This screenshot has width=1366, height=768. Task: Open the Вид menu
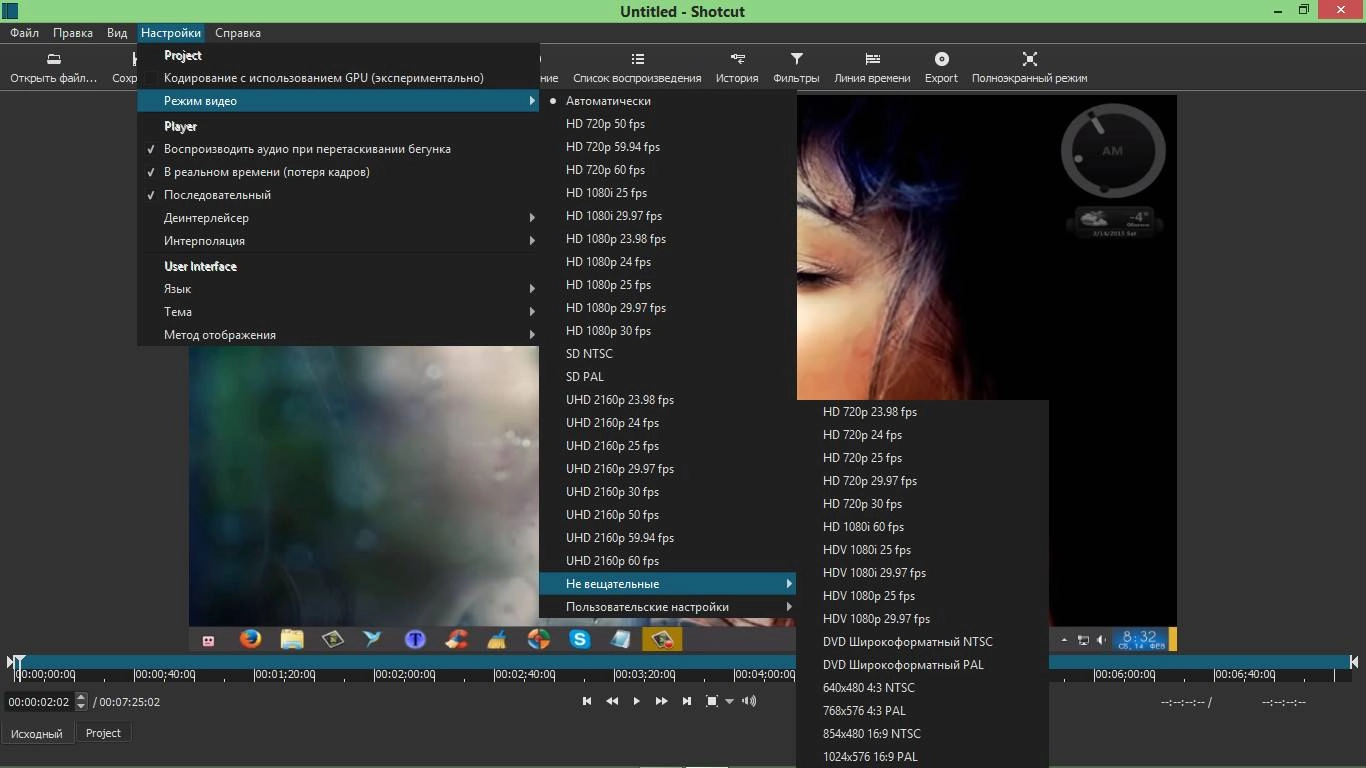[117, 33]
